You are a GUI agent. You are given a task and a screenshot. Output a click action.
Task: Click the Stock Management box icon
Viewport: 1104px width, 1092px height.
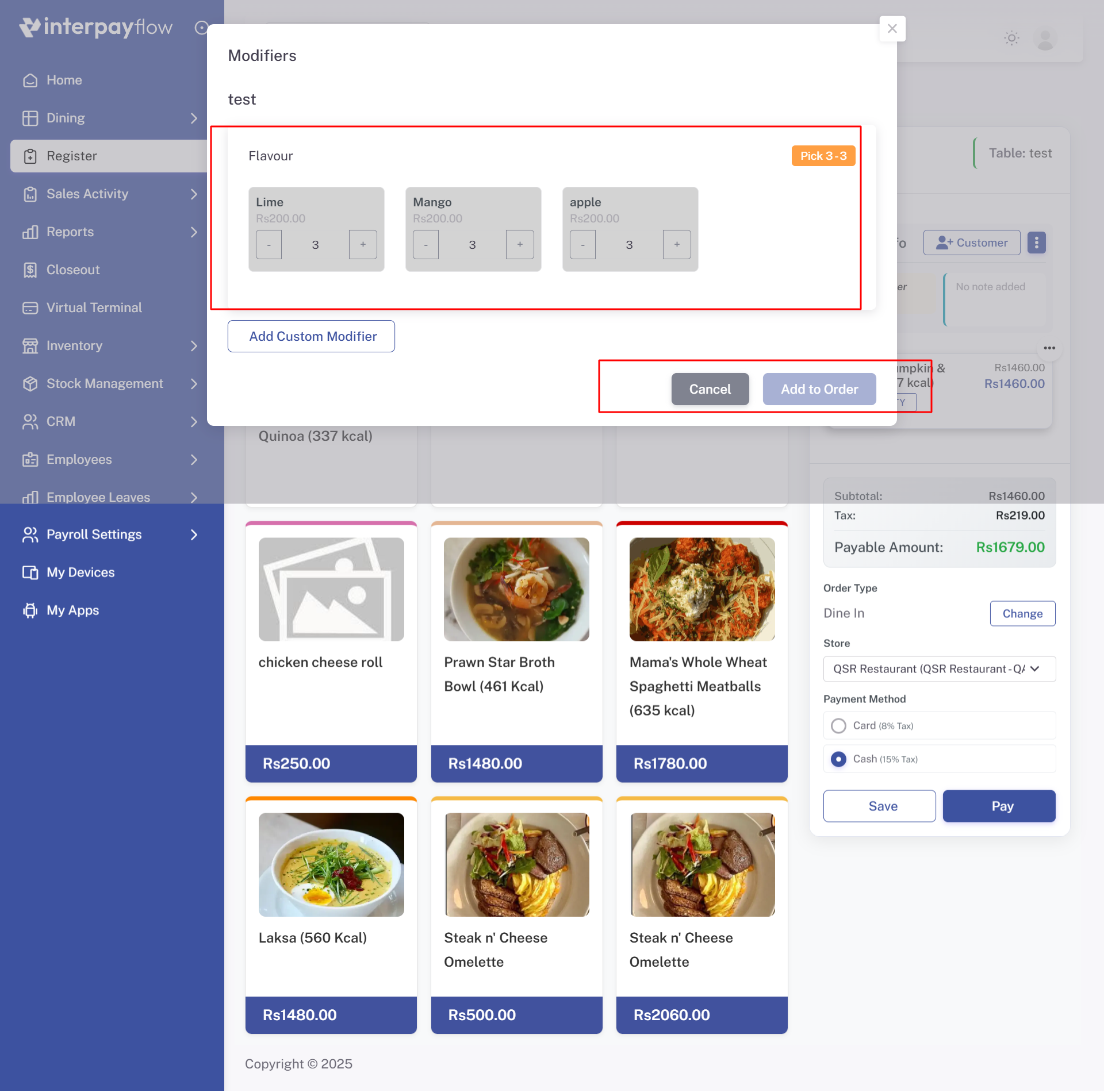30,384
